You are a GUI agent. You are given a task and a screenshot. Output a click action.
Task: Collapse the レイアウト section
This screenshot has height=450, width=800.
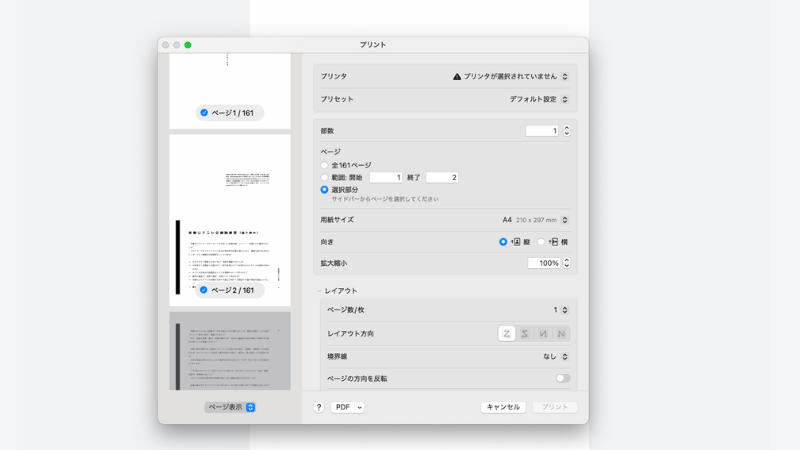(319, 291)
